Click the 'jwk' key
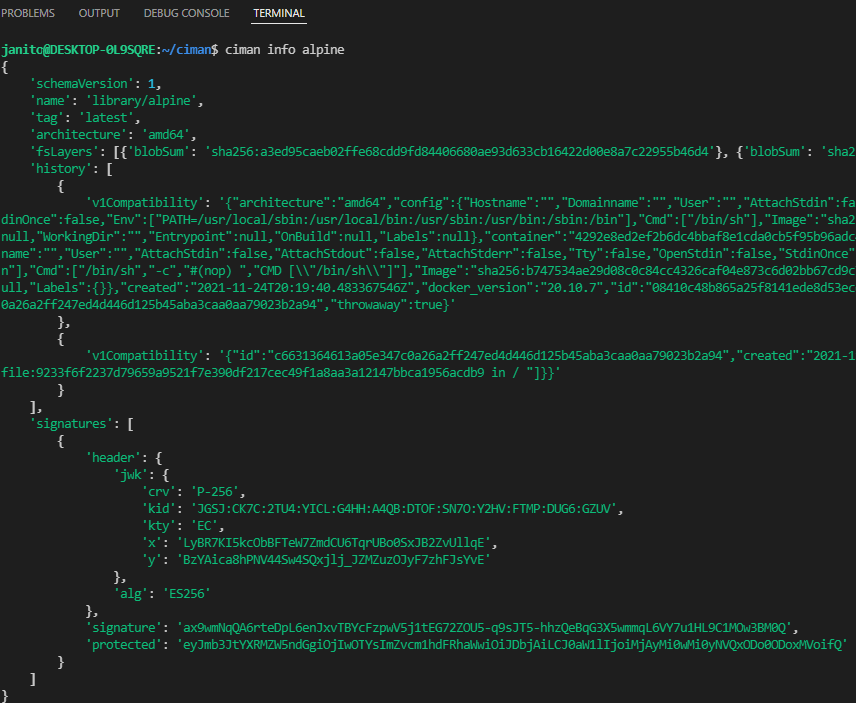The width and height of the screenshot is (856, 703). pos(130,474)
